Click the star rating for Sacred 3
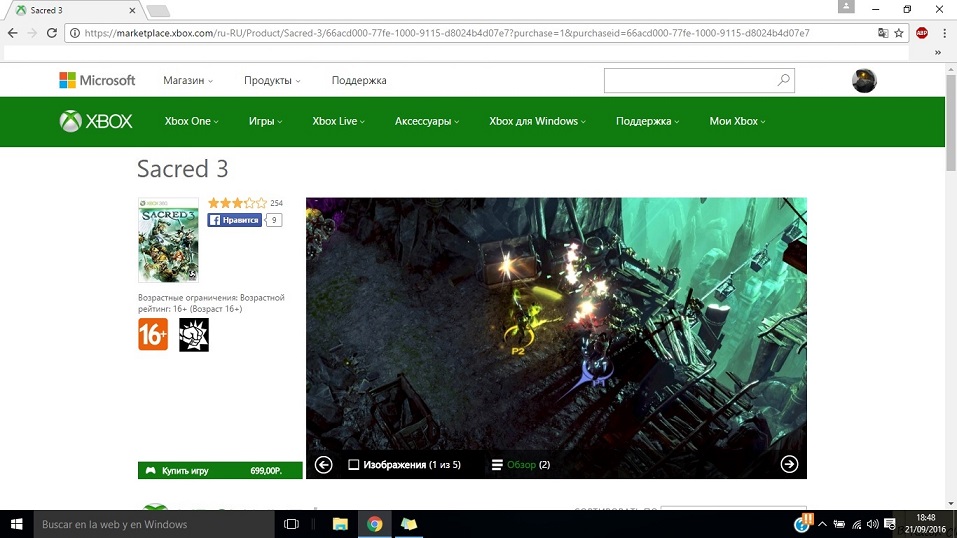 [237, 203]
